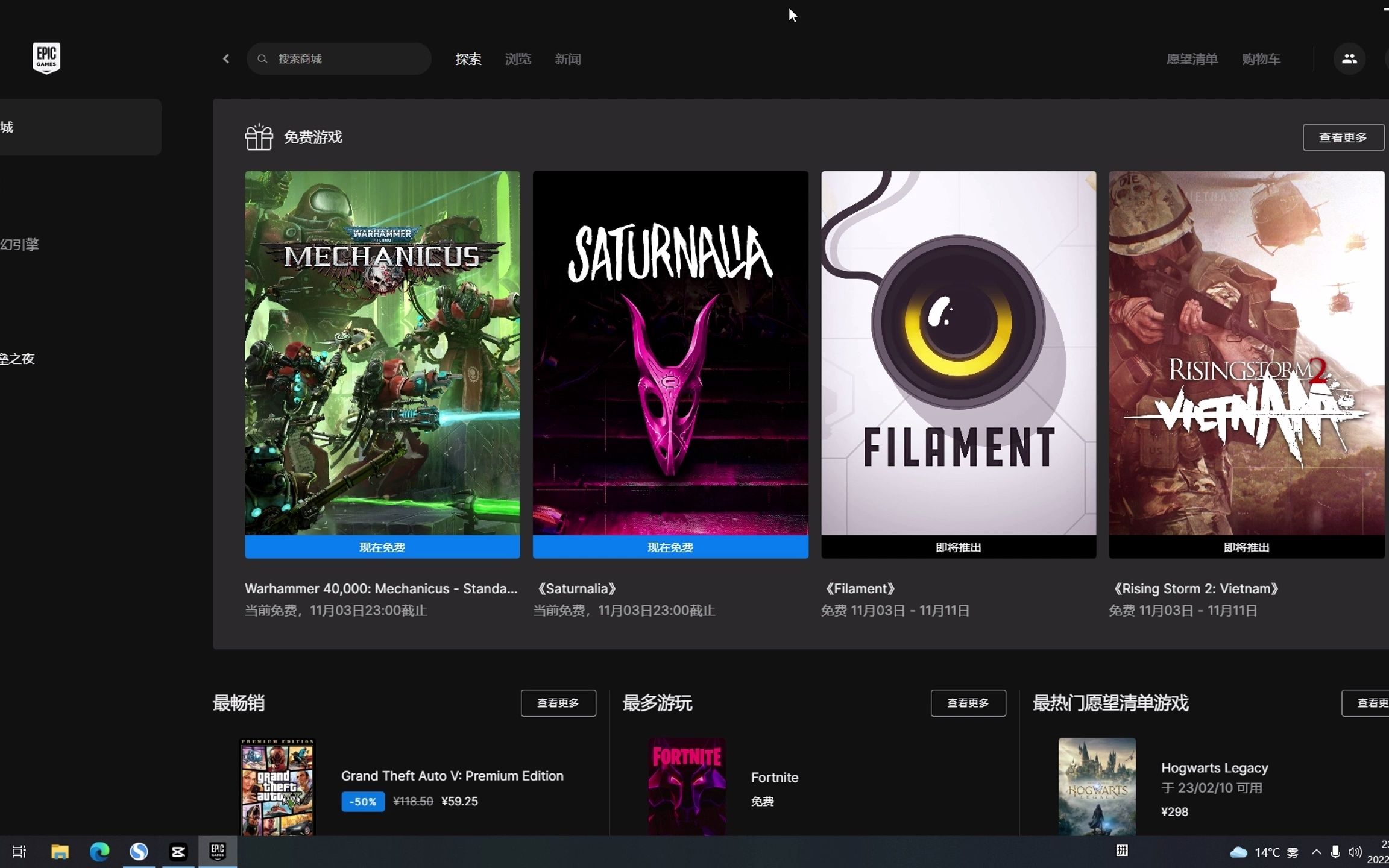Click the 免费游戏 section heading
The width and height of the screenshot is (1389, 868).
point(313,137)
